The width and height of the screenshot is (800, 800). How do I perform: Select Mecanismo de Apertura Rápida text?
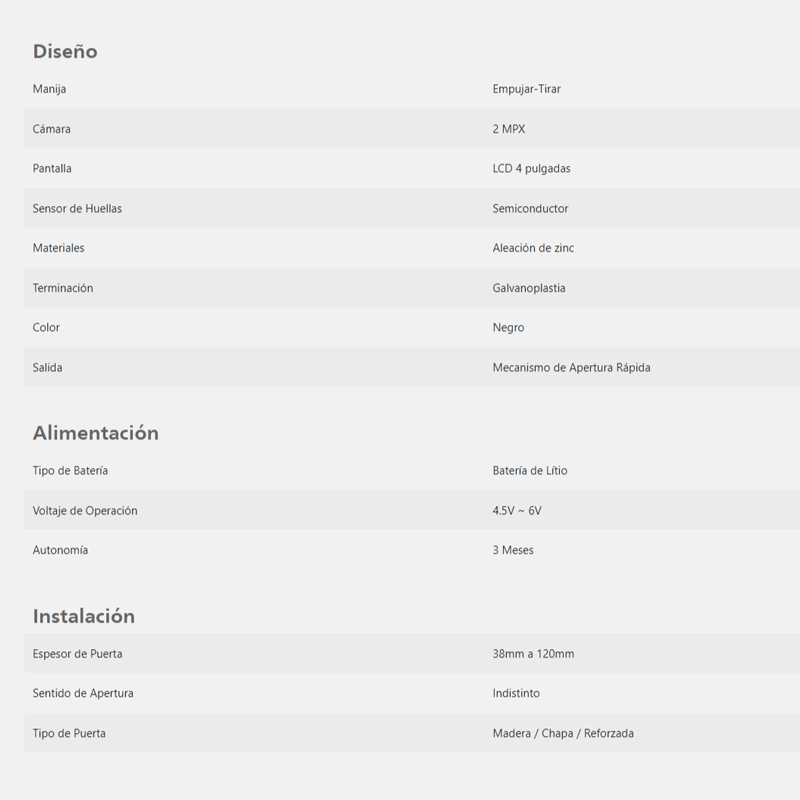(x=571, y=367)
